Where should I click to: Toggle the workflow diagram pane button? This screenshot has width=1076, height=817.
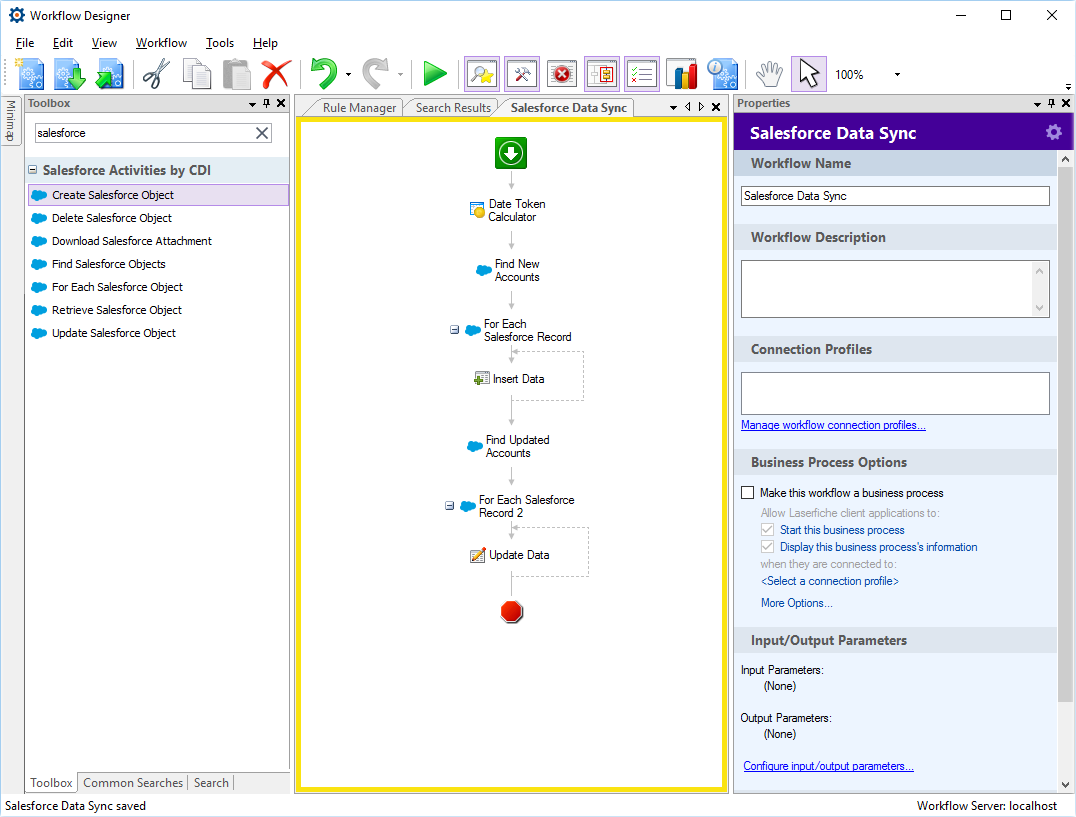click(602, 74)
